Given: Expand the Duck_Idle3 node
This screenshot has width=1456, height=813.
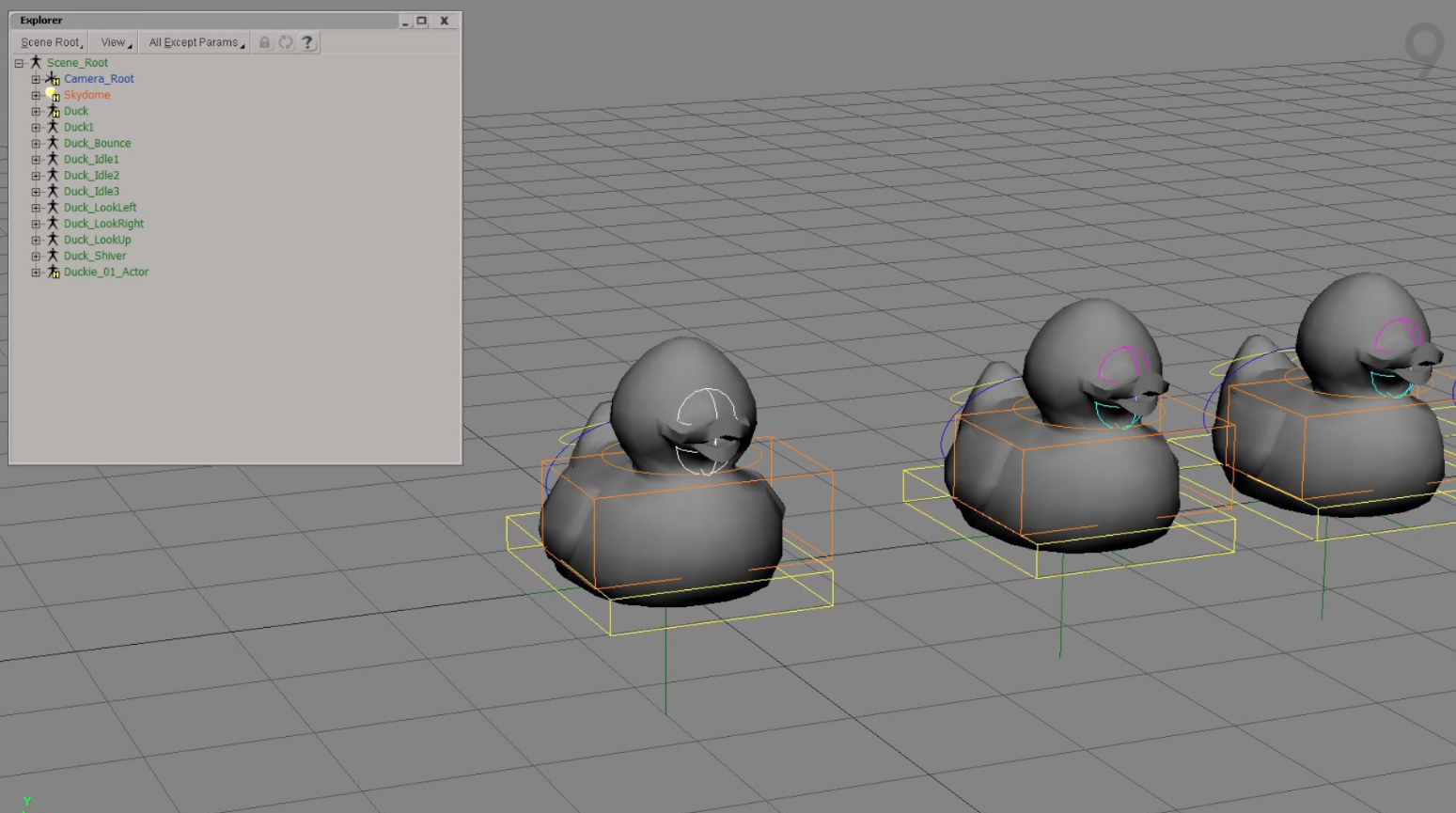Looking at the screenshot, I should click(36, 191).
